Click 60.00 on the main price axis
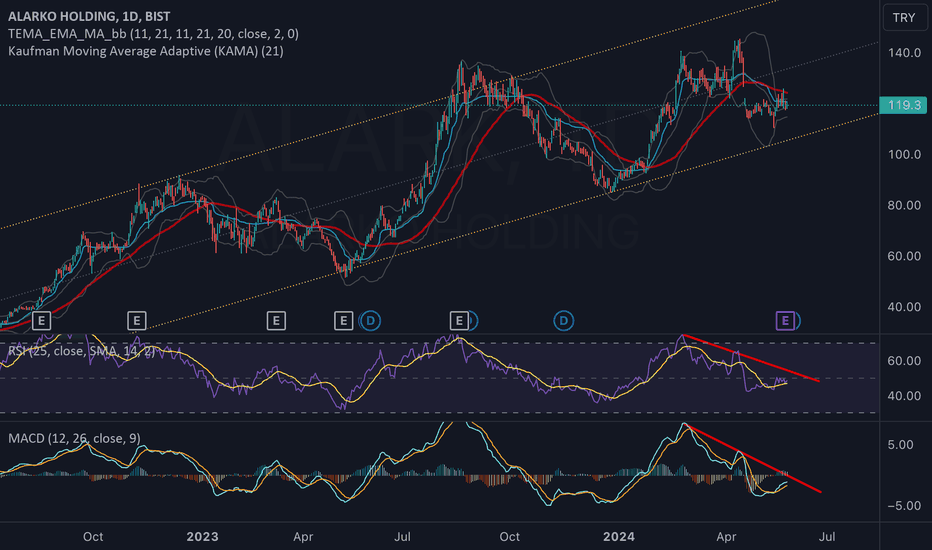Screen dimensions: 932x550 [x=905, y=256]
